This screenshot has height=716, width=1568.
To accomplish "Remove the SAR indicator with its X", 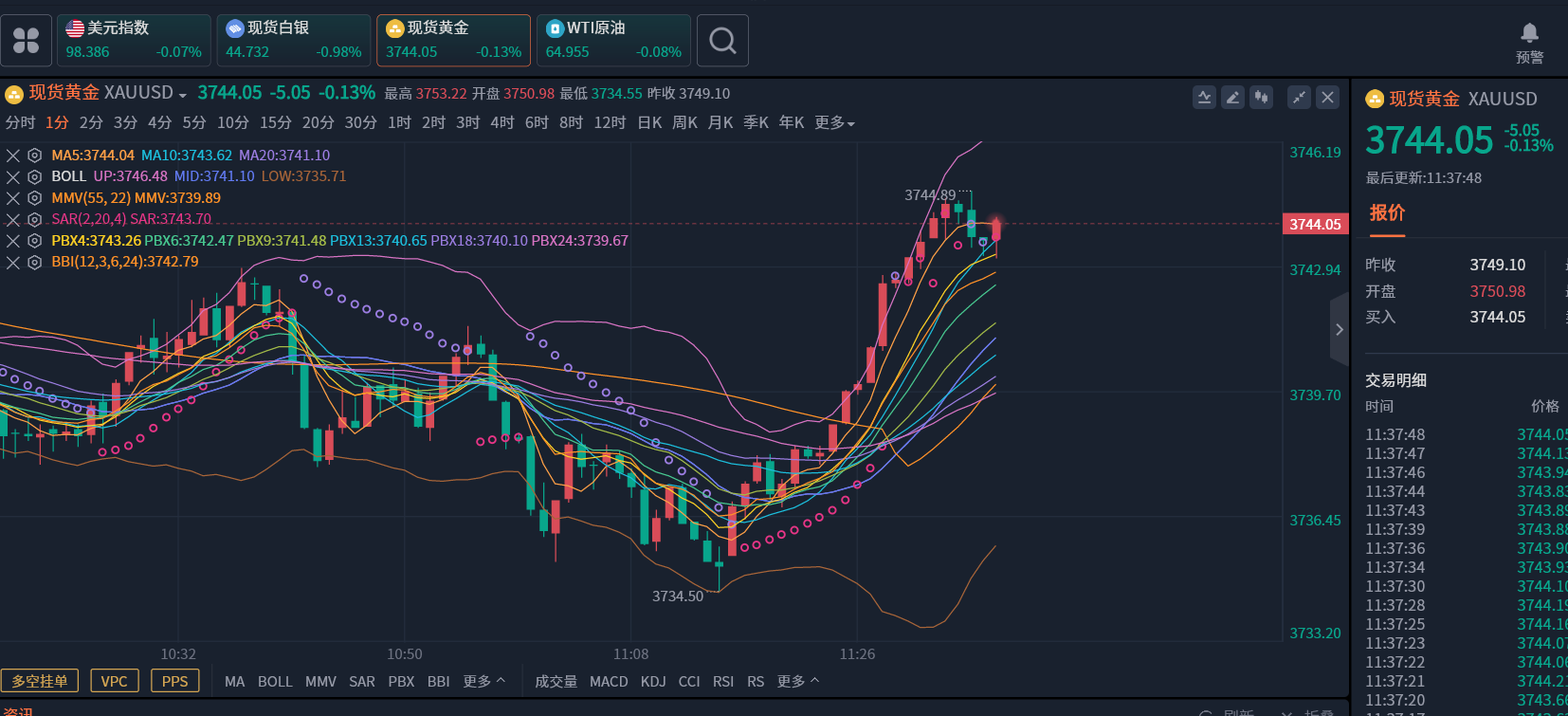I will (13, 219).
